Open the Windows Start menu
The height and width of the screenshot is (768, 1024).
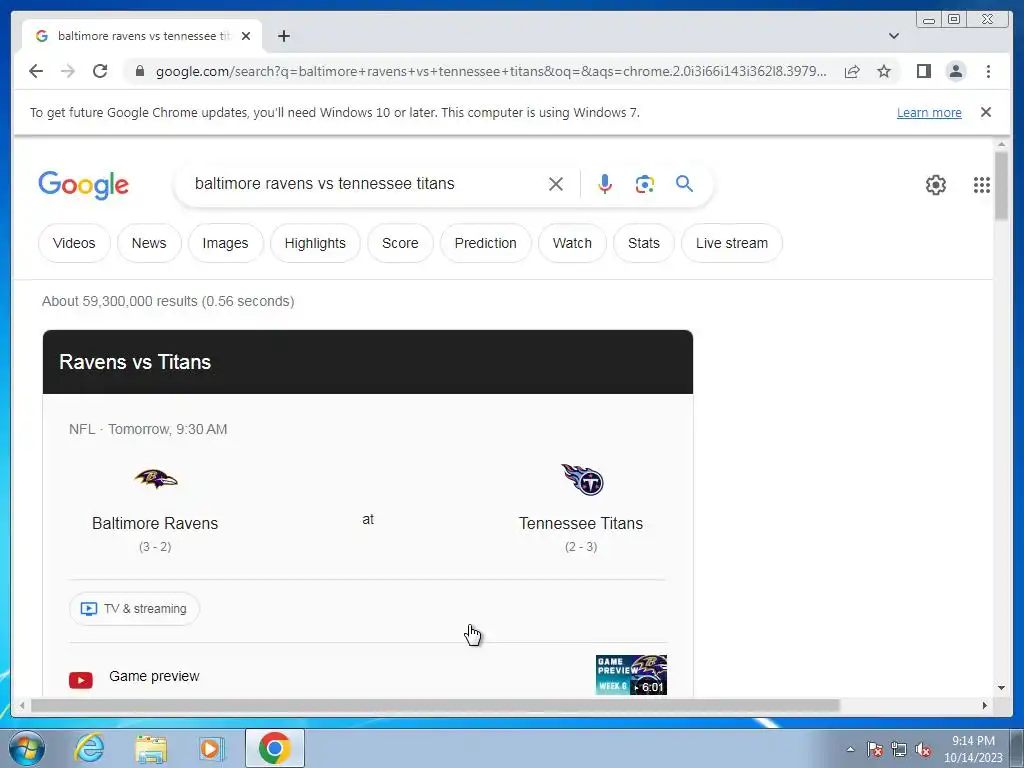27,748
